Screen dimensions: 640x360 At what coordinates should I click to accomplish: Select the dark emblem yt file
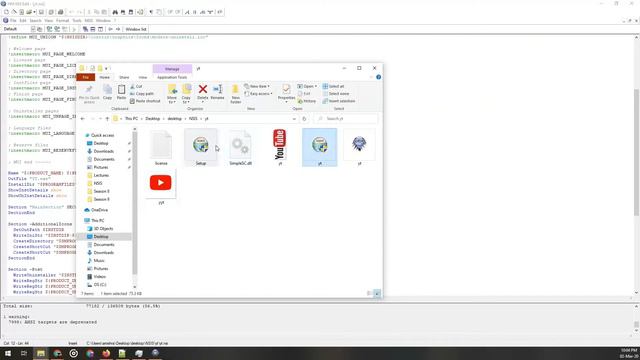tap(359, 147)
